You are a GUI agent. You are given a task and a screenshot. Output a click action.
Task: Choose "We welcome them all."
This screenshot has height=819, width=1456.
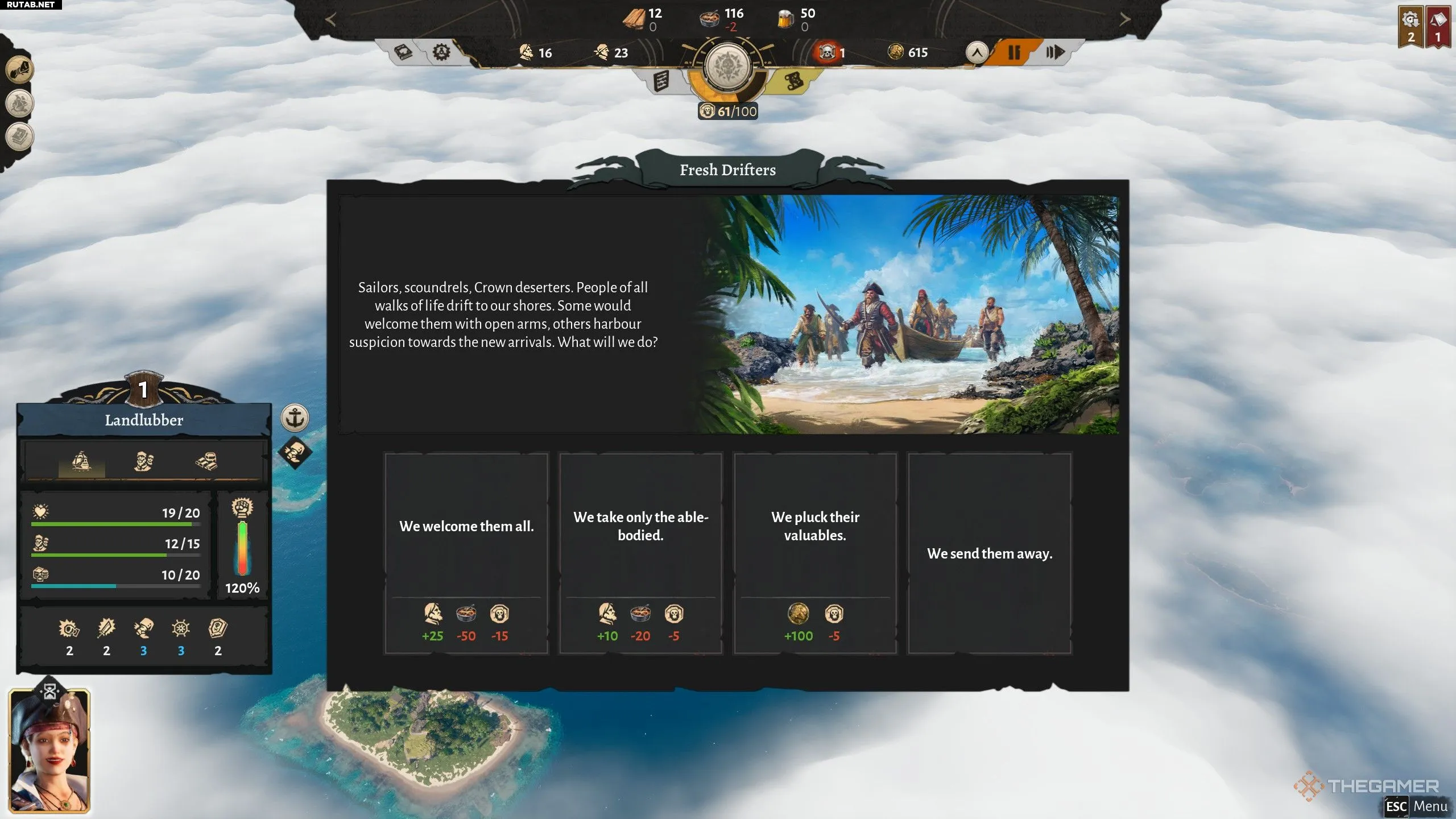466,553
